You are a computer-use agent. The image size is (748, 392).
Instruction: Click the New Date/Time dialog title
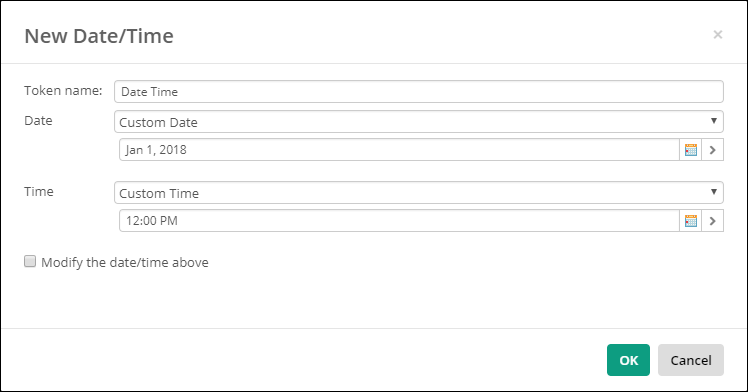tap(99, 36)
